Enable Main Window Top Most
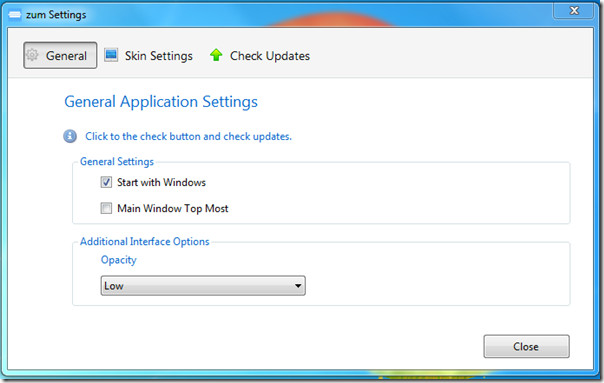 (x=106, y=208)
